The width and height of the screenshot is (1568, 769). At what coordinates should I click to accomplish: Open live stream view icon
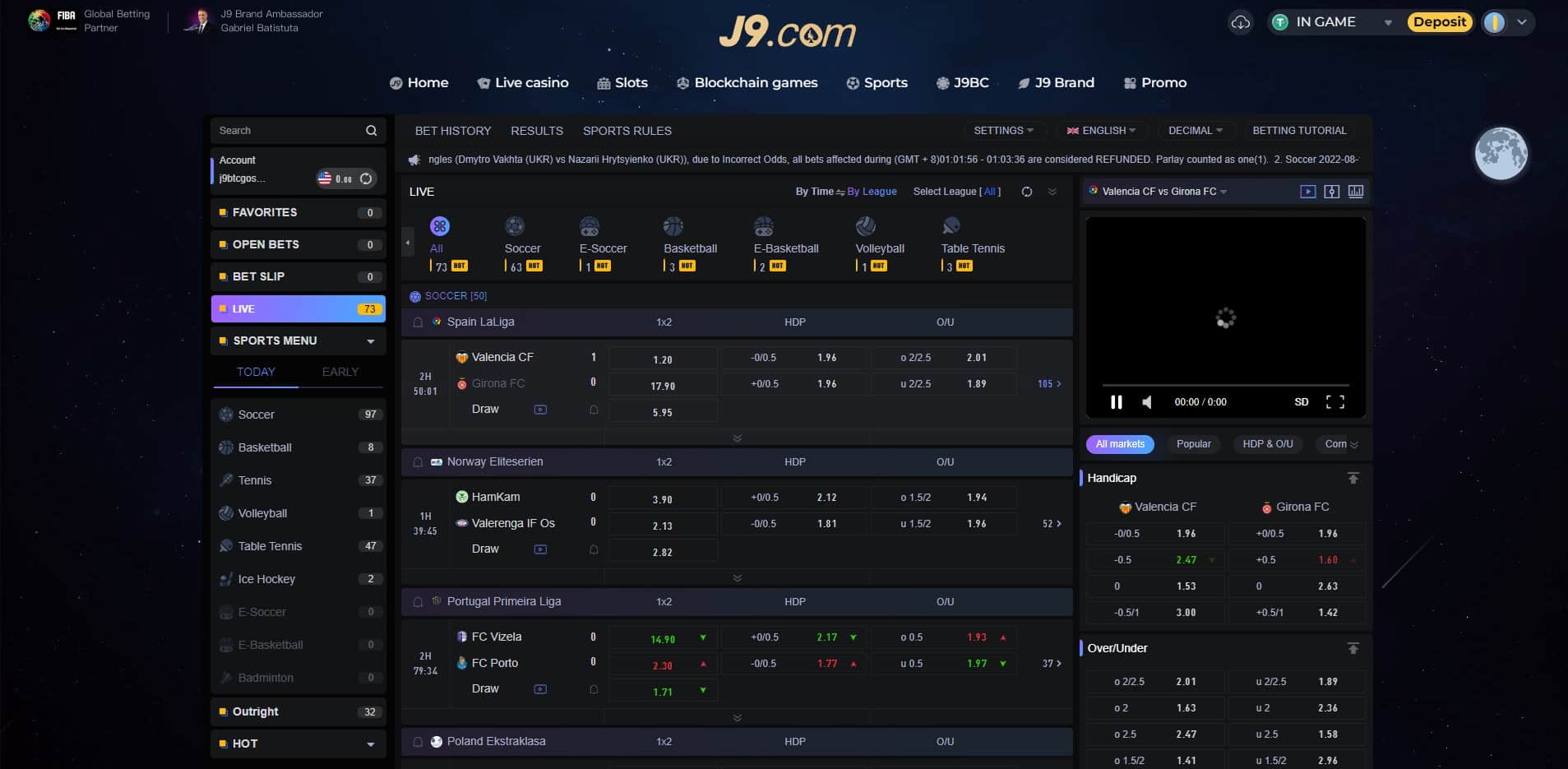click(x=1307, y=192)
